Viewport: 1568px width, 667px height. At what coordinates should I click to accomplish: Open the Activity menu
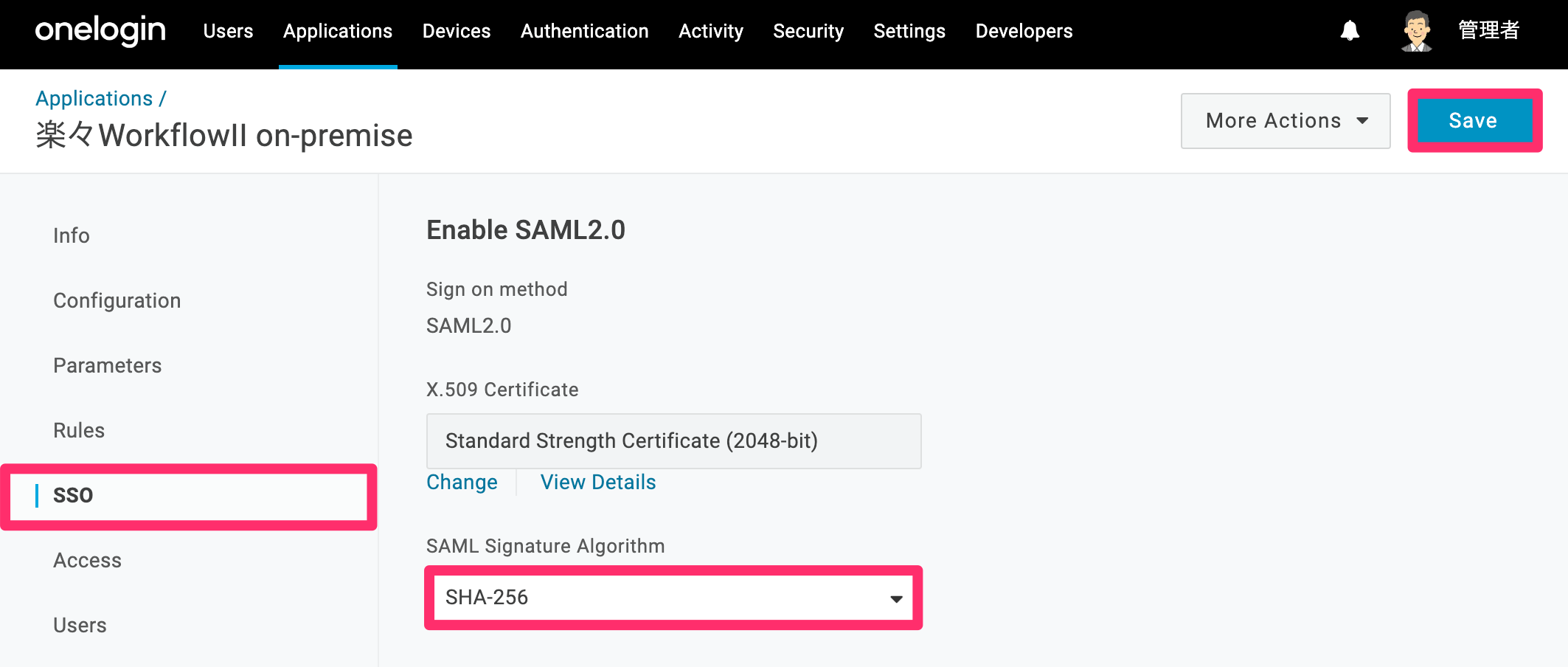coord(711,31)
